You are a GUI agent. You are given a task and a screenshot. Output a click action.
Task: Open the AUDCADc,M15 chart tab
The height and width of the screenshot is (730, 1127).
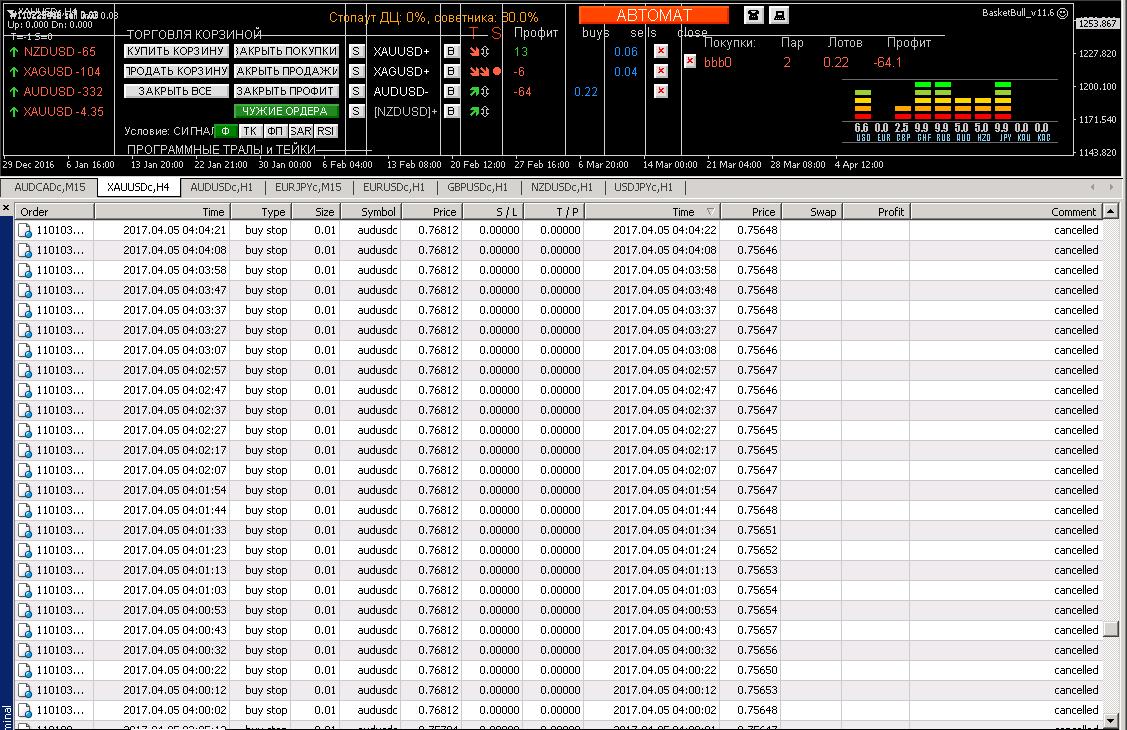tap(50, 187)
